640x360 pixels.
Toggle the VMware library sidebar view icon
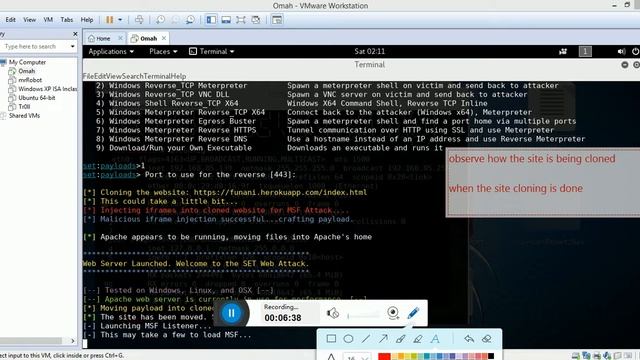[211, 20]
